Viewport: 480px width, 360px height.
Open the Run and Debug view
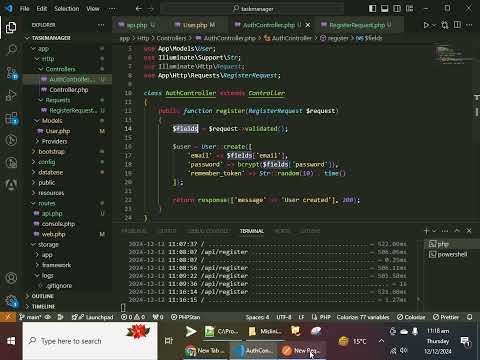click(11, 96)
